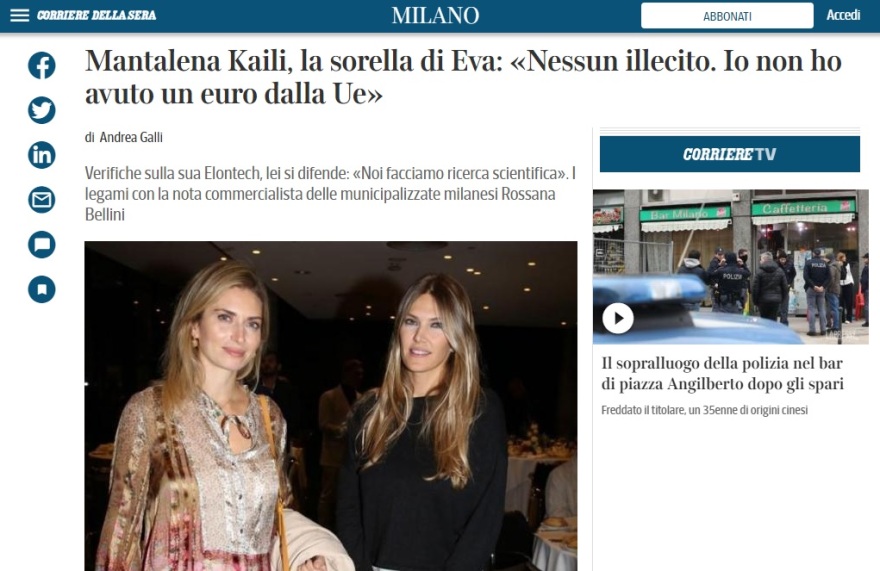Open the CORRIERE TV banner
This screenshot has height=571, width=880.
(730, 154)
